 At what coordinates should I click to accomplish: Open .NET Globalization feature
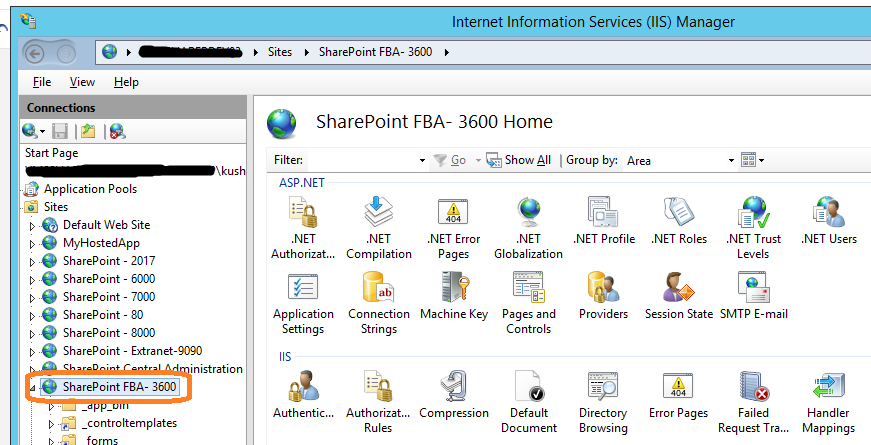[528, 228]
